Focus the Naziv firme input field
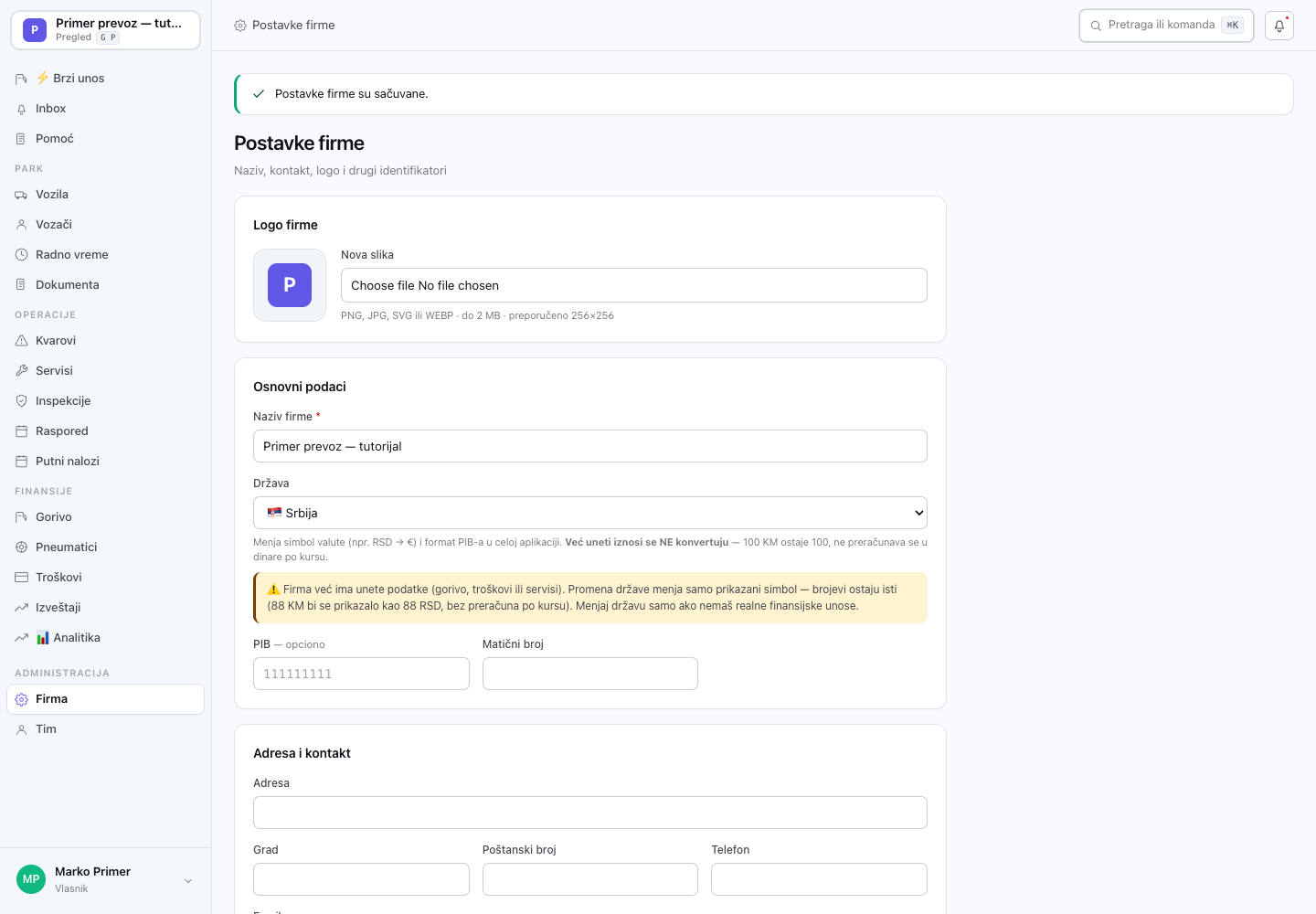The width and height of the screenshot is (1316, 914). 590,446
